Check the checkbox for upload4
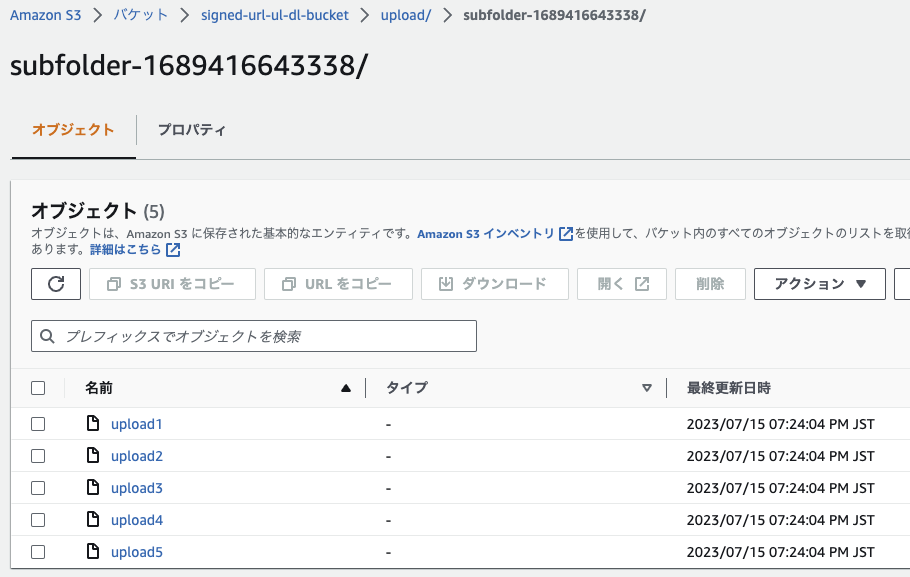The width and height of the screenshot is (910, 577). coord(38,519)
